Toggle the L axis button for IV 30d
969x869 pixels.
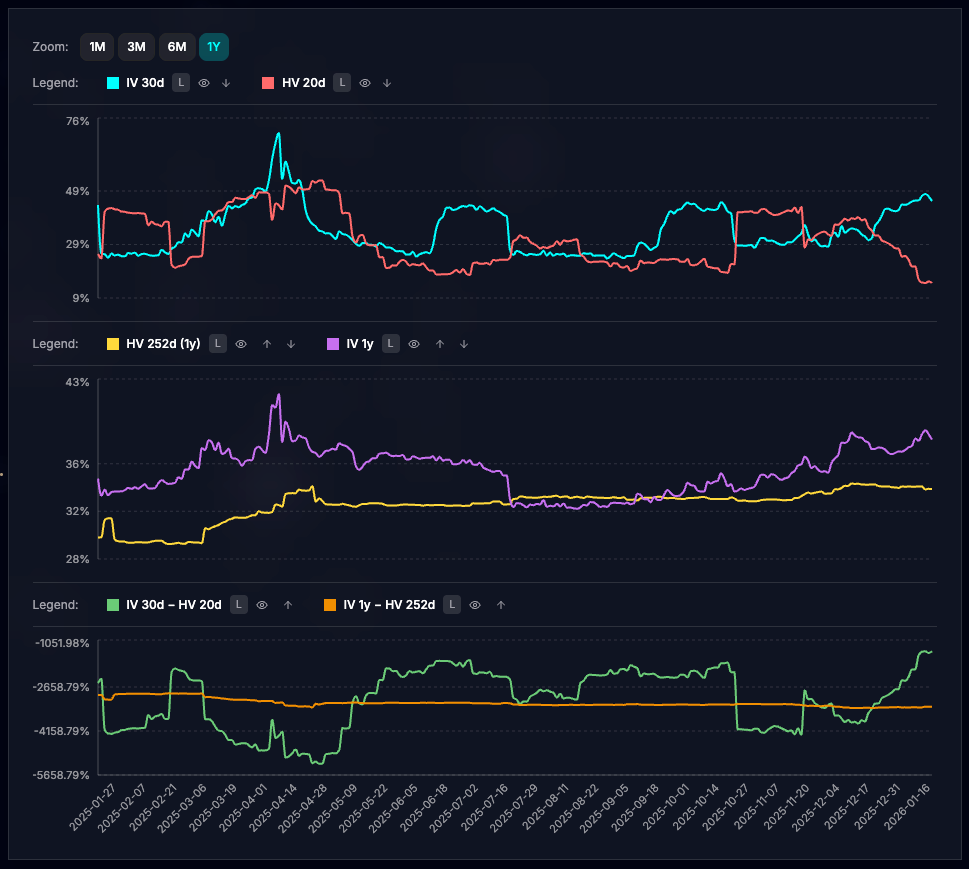point(180,83)
